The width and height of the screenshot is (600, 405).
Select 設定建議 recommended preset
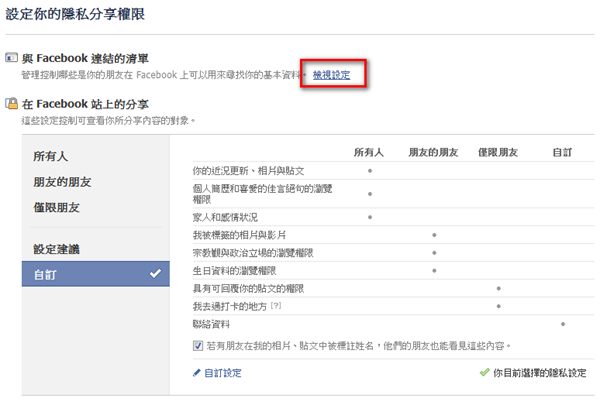pos(56,249)
